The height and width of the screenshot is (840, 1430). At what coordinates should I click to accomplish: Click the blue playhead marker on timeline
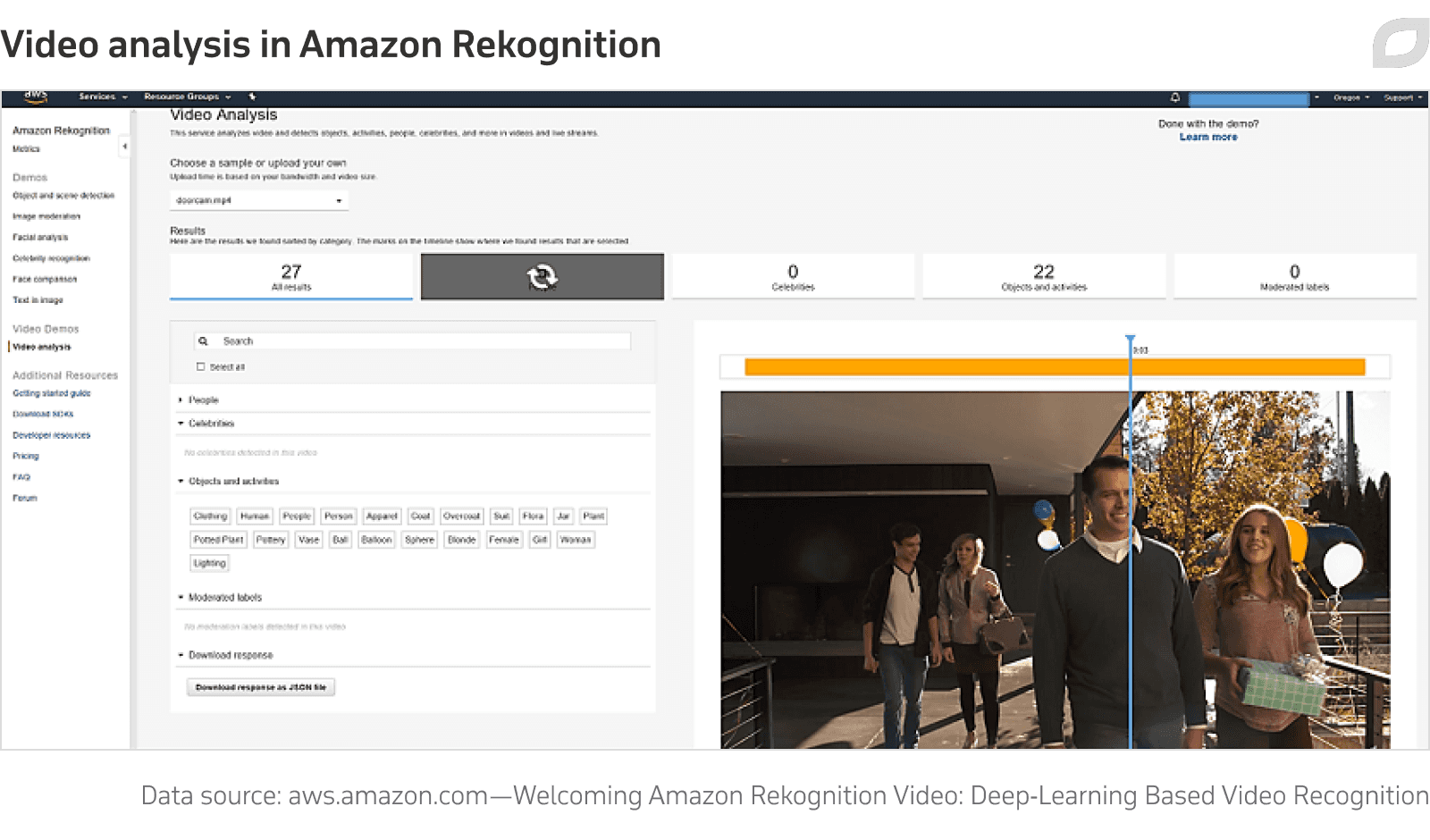click(1131, 341)
